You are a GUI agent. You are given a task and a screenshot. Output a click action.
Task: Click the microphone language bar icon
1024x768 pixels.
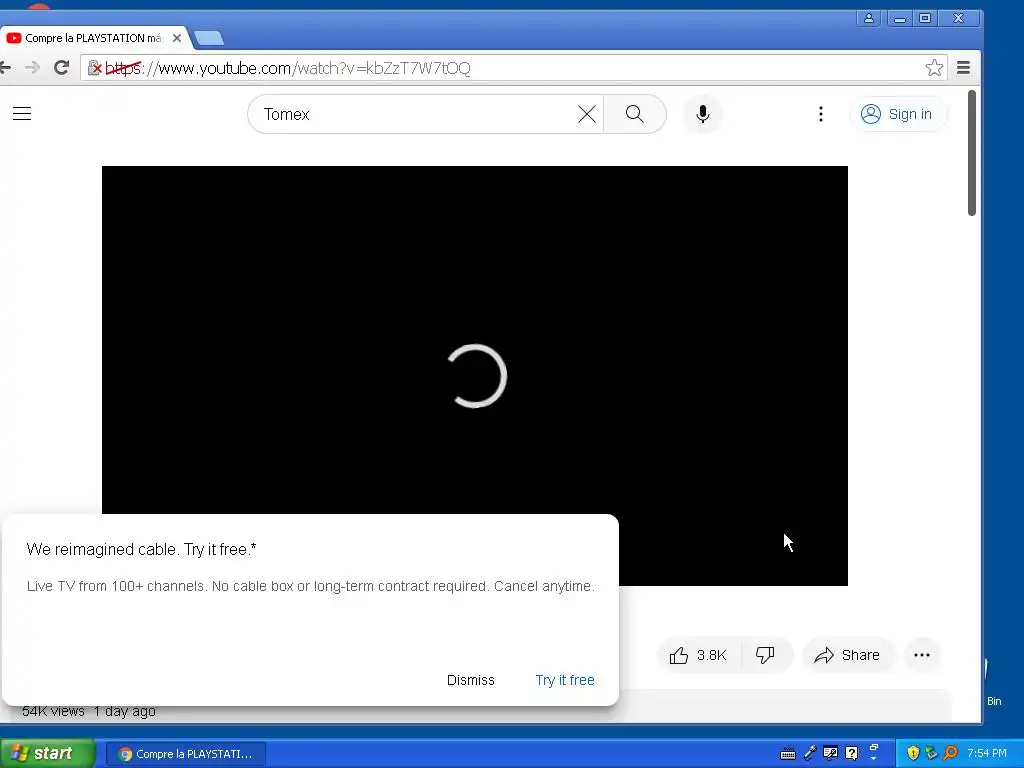tap(810, 754)
